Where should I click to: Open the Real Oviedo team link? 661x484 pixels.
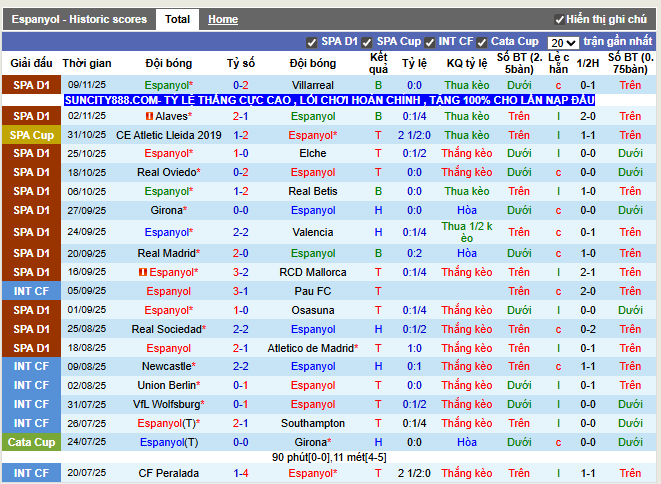click(x=169, y=172)
